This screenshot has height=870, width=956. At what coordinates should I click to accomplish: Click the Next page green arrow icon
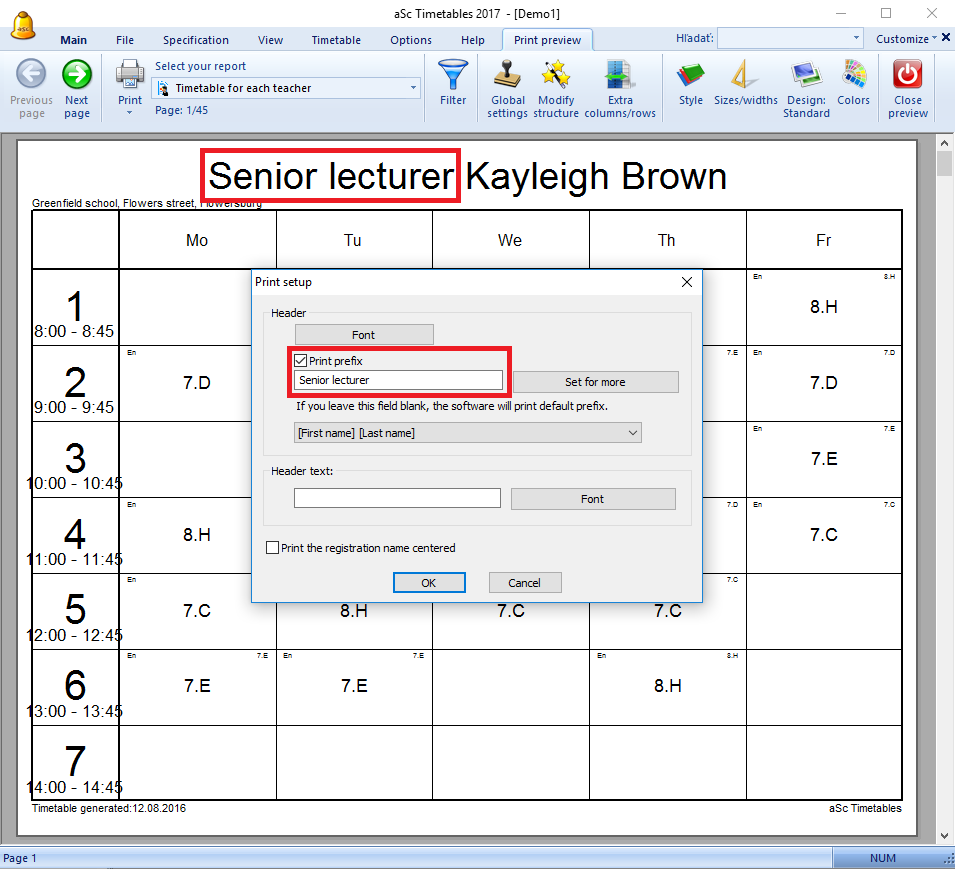click(x=77, y=75)
